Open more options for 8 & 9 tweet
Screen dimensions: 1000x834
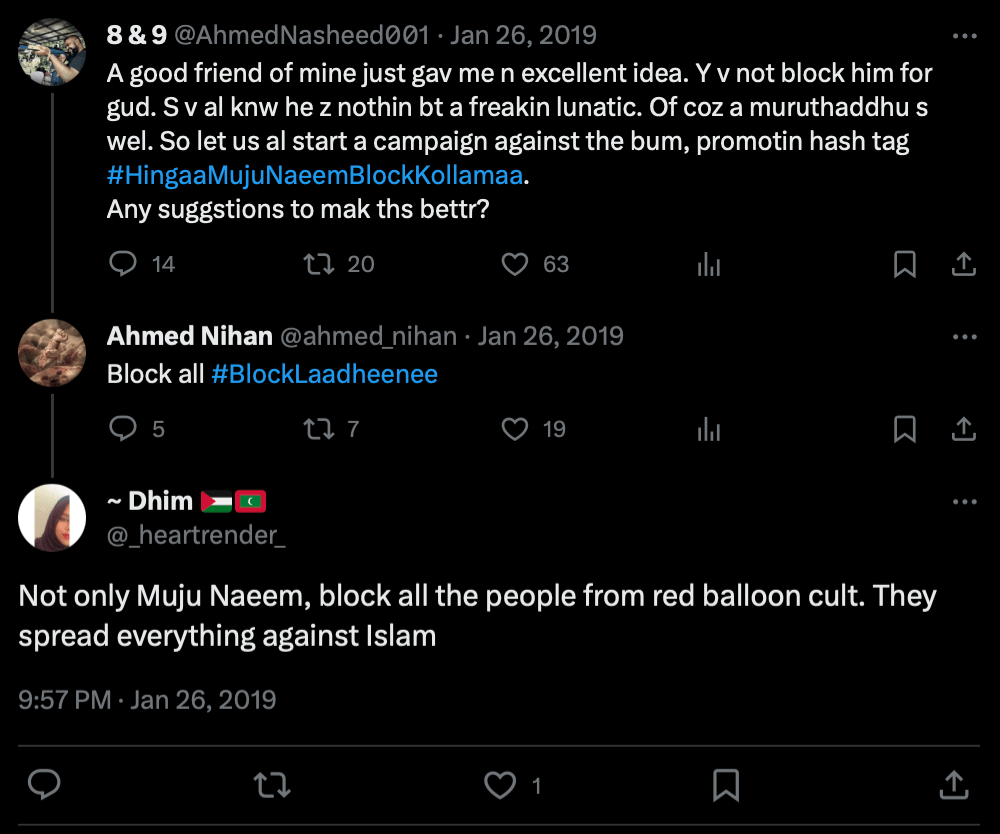click(964, 36)
